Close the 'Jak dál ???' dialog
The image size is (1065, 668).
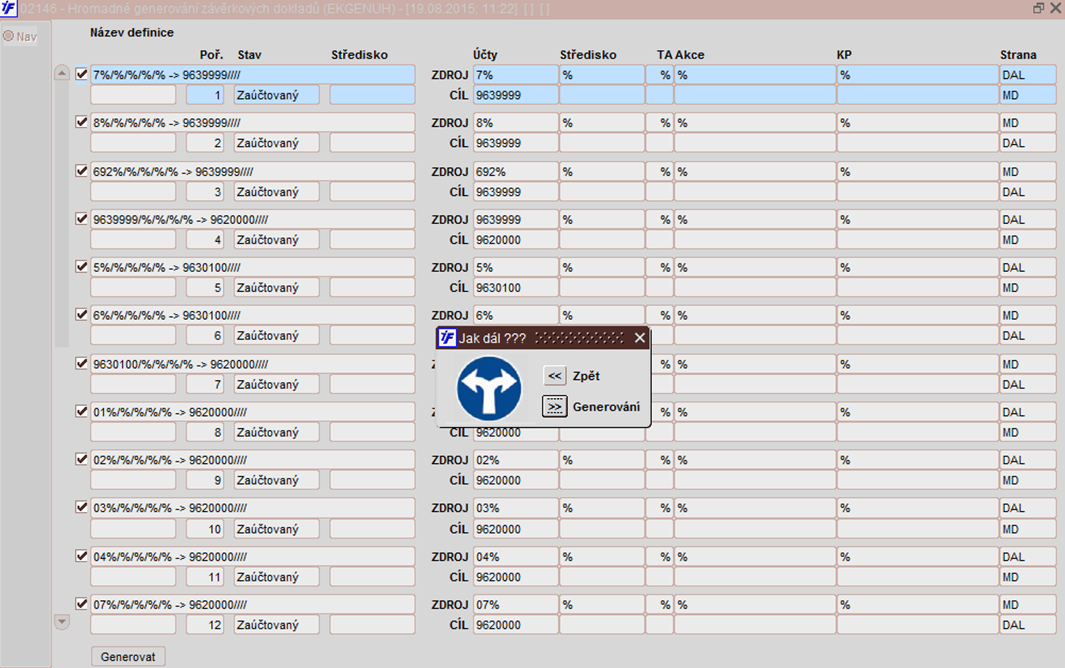pos(640,338)
